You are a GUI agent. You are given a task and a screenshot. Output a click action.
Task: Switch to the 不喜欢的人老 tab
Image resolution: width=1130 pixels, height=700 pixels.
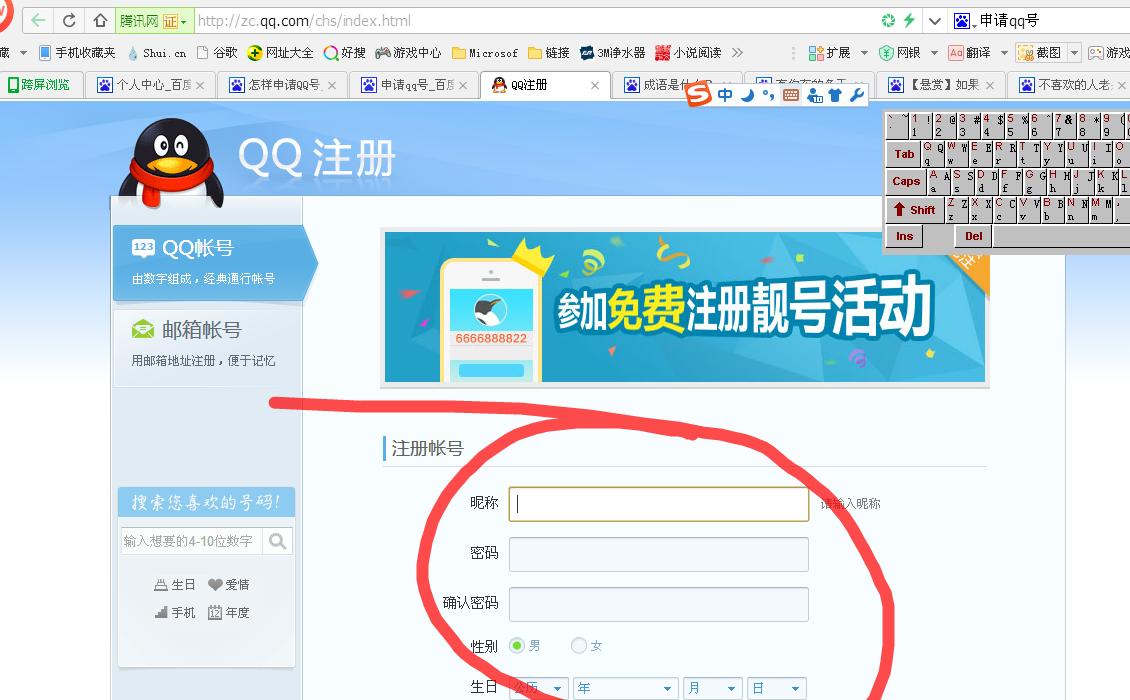(1069, 85)
